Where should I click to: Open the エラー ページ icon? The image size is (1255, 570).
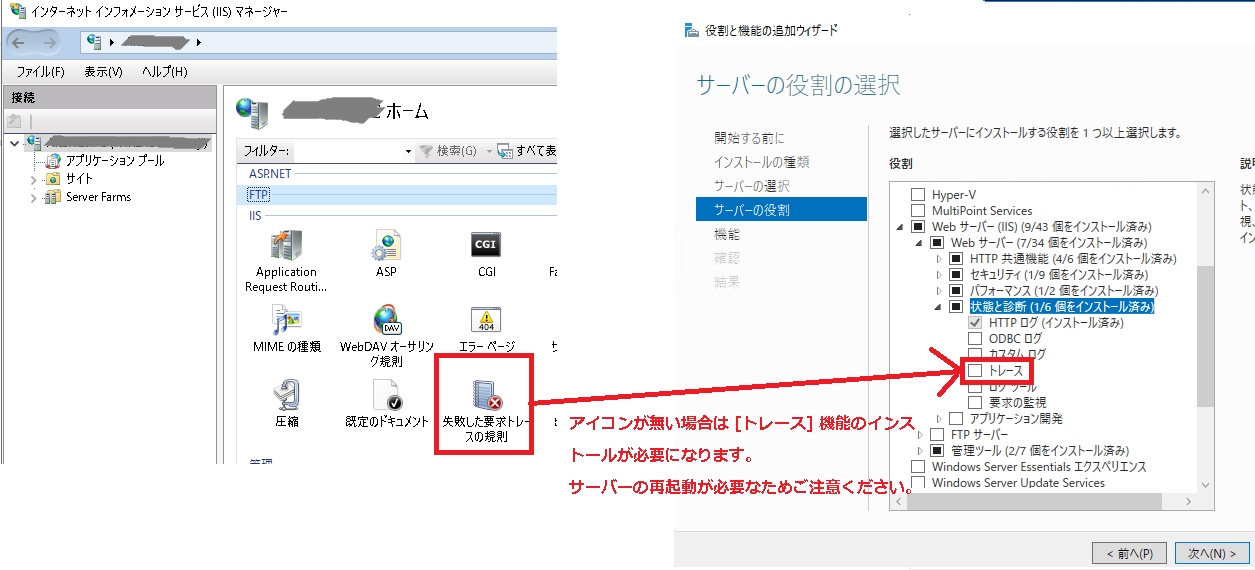(x=485, y=321)
